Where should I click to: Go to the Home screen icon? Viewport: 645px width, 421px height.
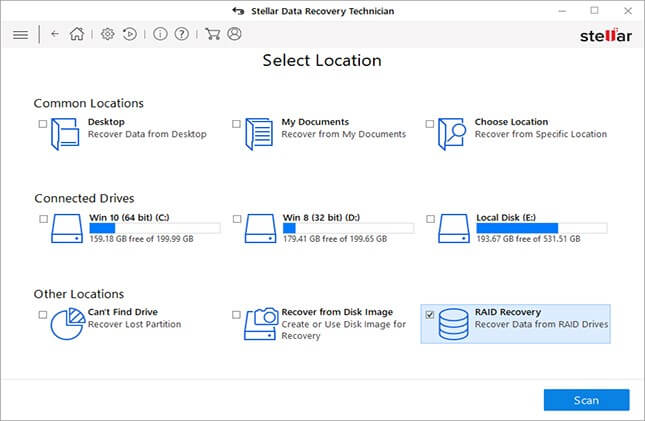(77, 34)
